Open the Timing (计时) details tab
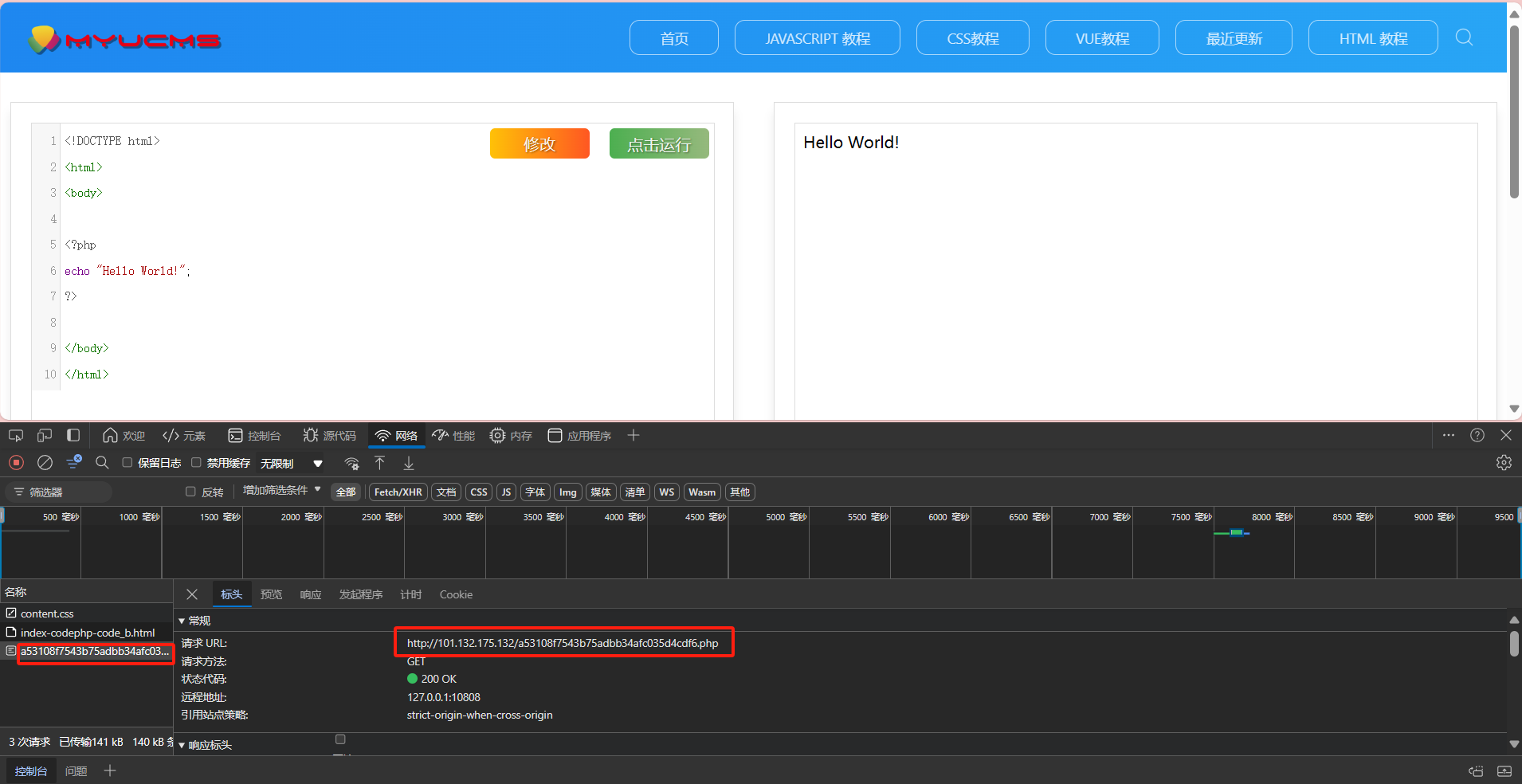 coord(410,594)
